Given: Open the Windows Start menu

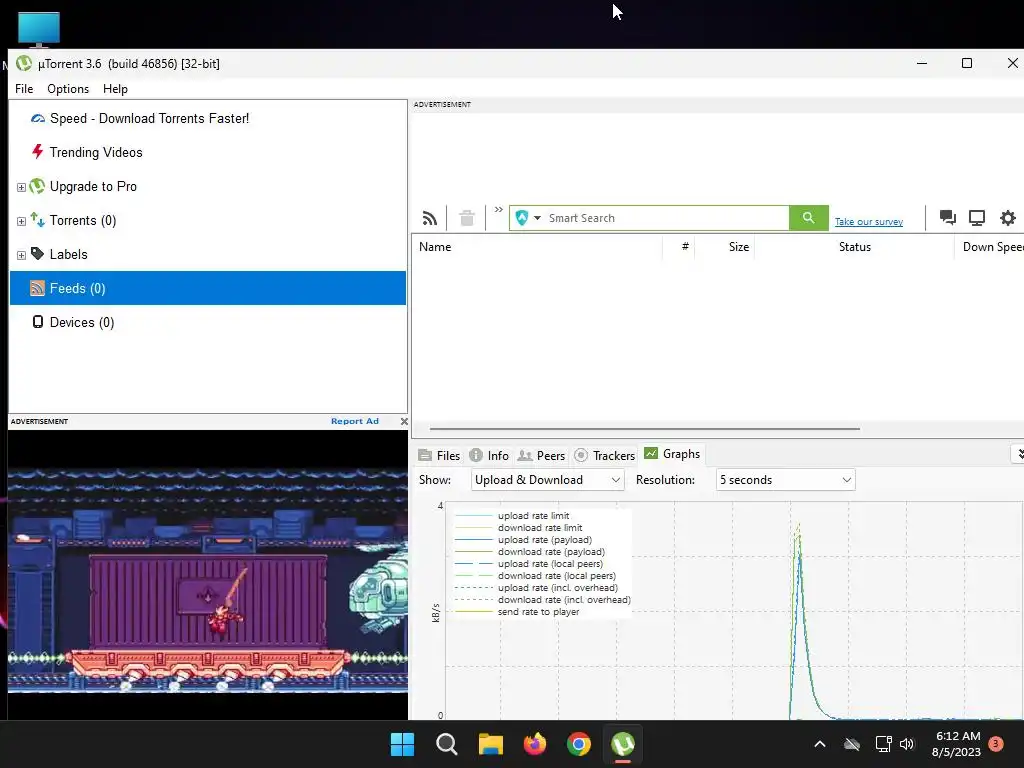Looking at the screenshot, I should tap(402, 744).
